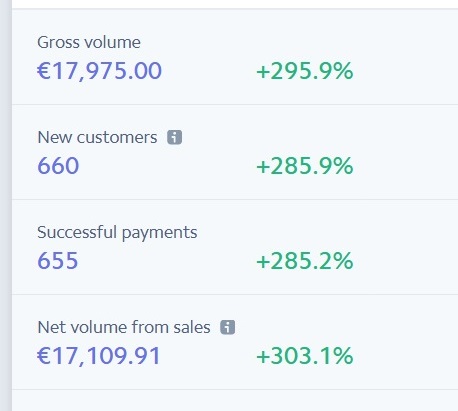
Task: Click the empty row below Net volume
Action: [x=235, y=400]
